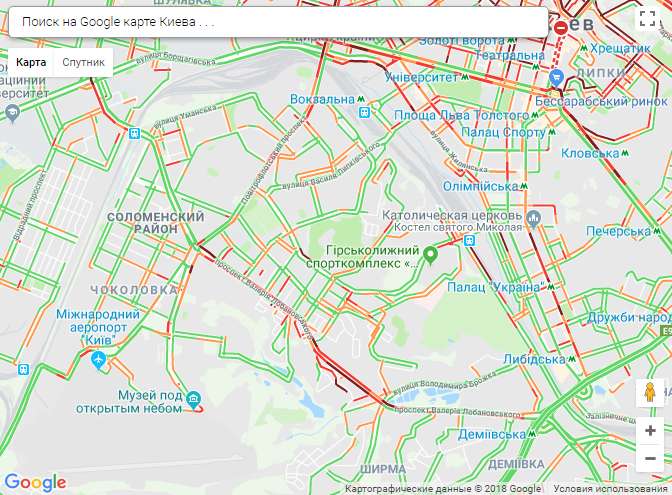Select the Kyiv airport plane marker
Image resolution: width=672 pixels, height=495 pixels.
99,359
